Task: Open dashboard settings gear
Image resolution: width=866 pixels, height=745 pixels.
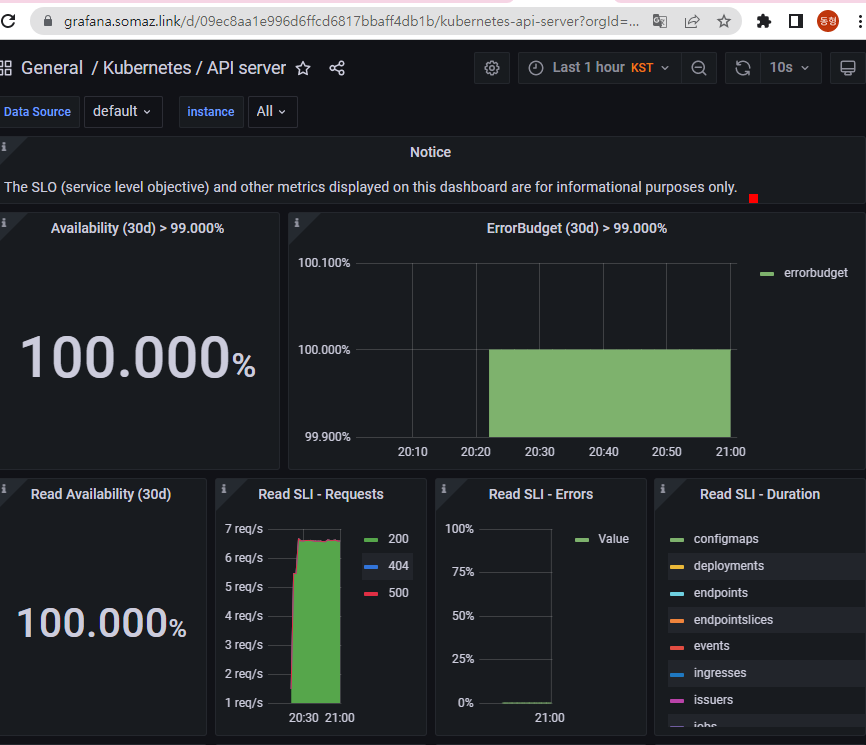Action: (x=492, y=68)
